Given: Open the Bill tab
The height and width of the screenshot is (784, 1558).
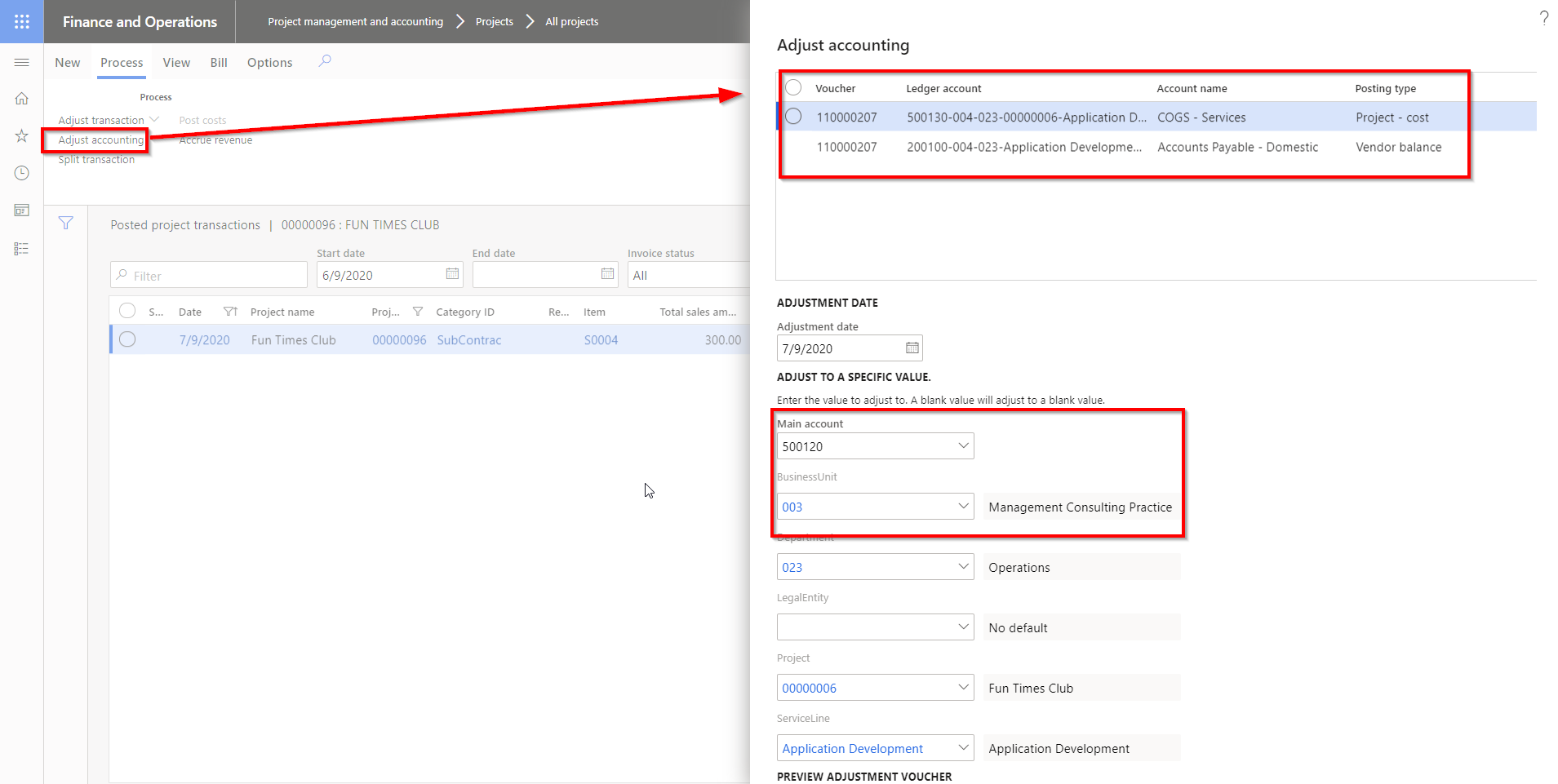Looking at the screenshot, I should pyautogui.click(x=218, y=62).
